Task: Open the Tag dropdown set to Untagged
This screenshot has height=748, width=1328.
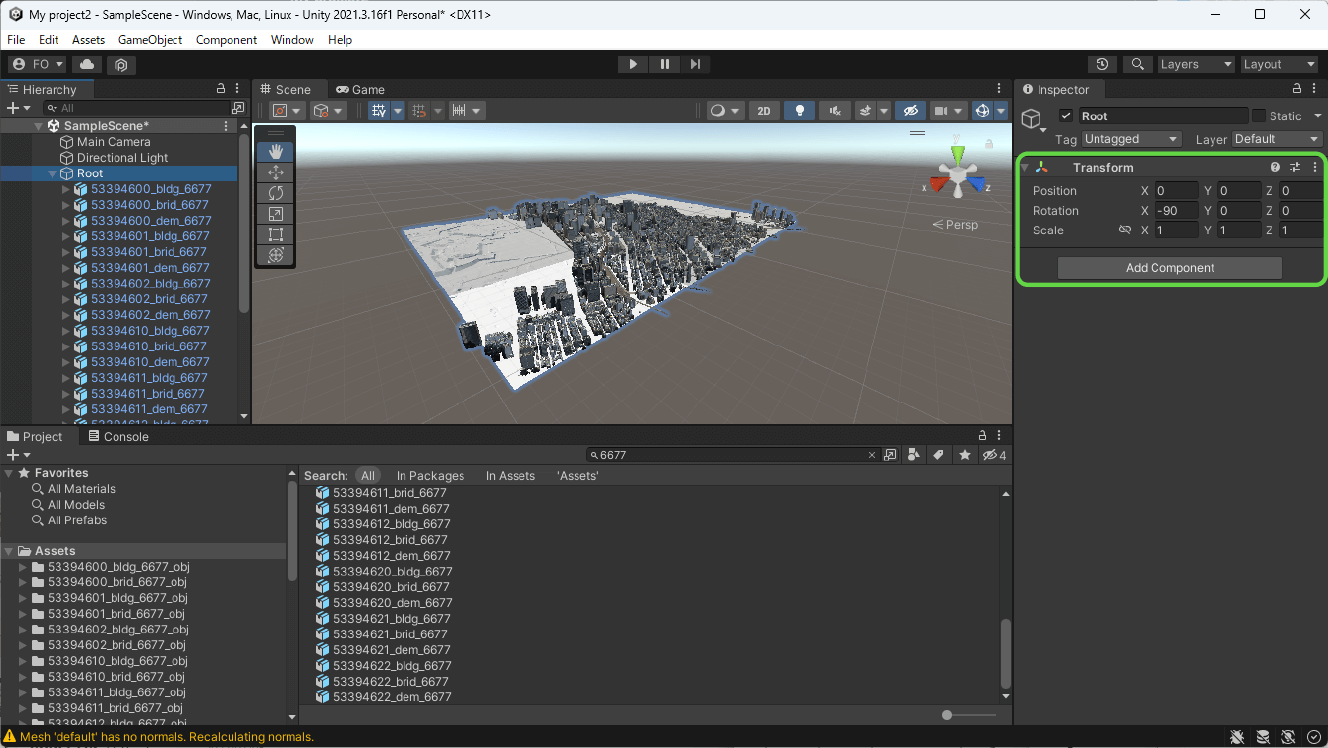Action: tap(1131, 139)
